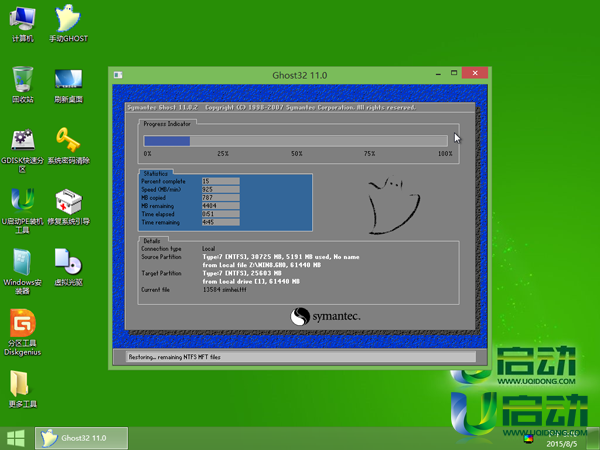Image resolution: width=600 pixels, height=450 pixels.
Task: Minimize the Ghost32 11.0 window
Action: coord(438,73)
